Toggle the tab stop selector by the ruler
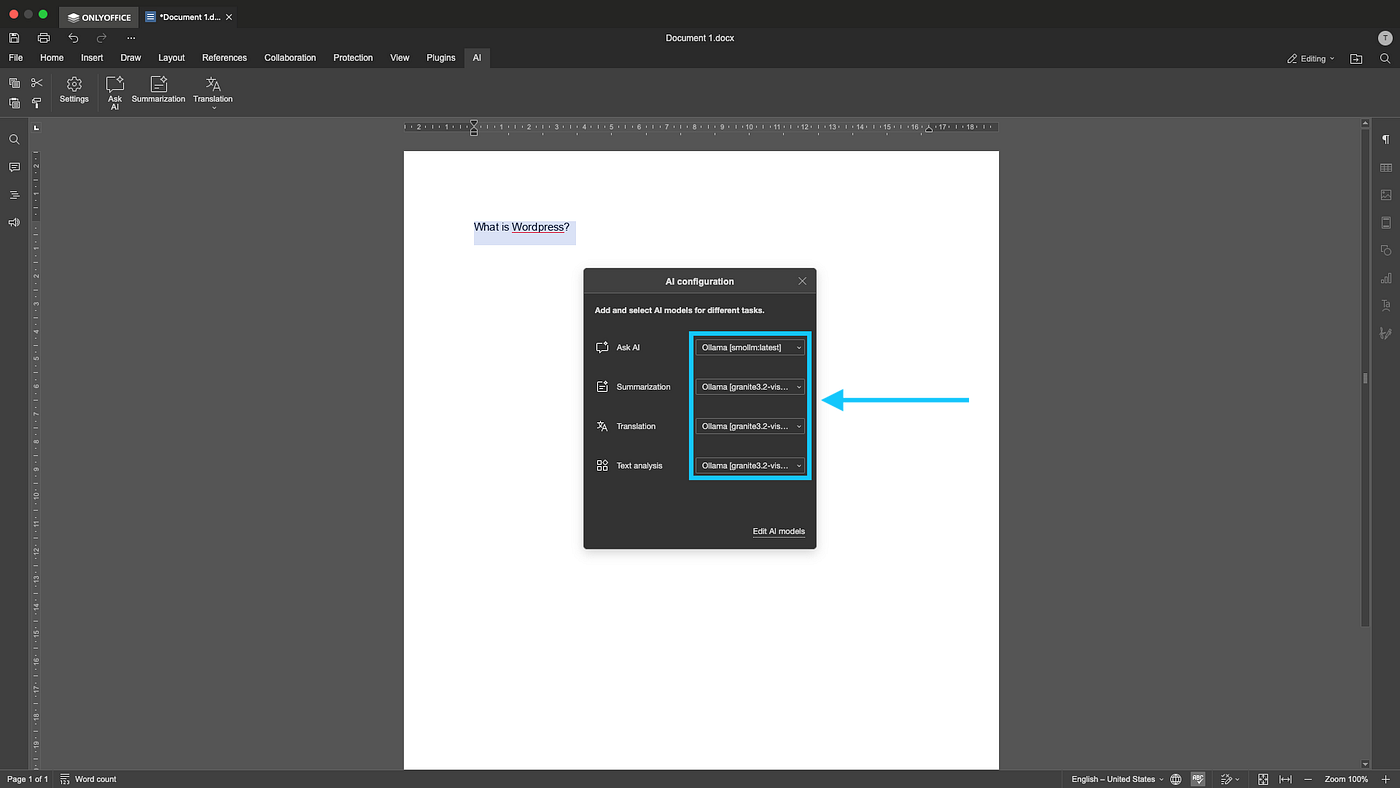The height and width of the screenshot is (788, 1400). tap(35, 128)
